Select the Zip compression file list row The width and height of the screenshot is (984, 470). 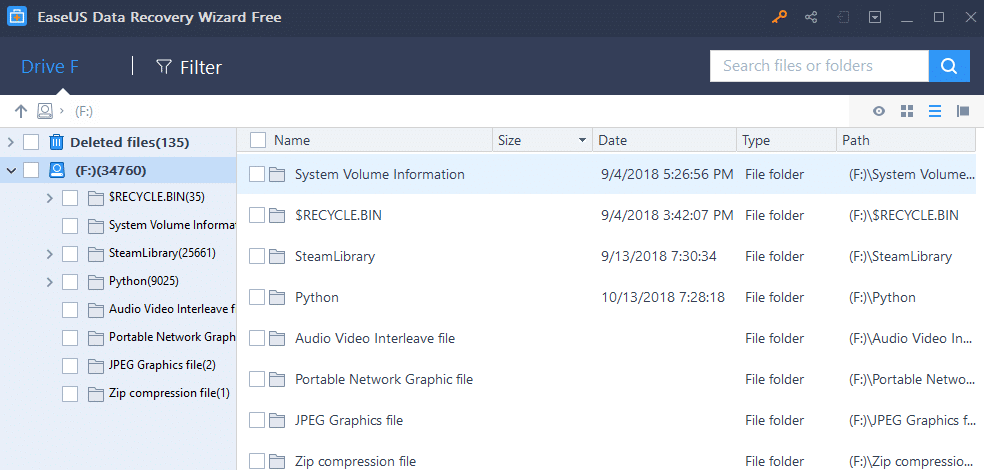tap(606, 461)
